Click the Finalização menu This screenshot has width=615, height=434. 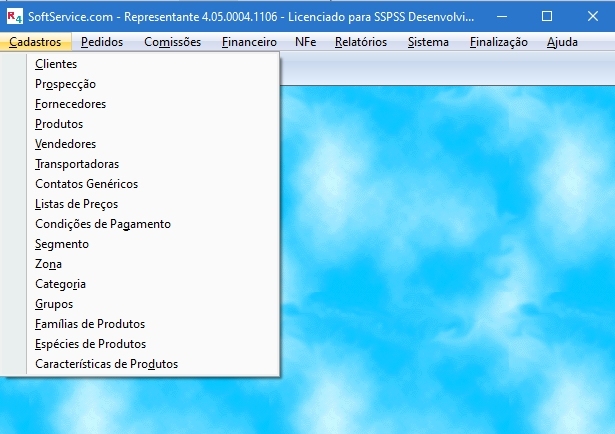pyautogui.click(x=498, y=42)
